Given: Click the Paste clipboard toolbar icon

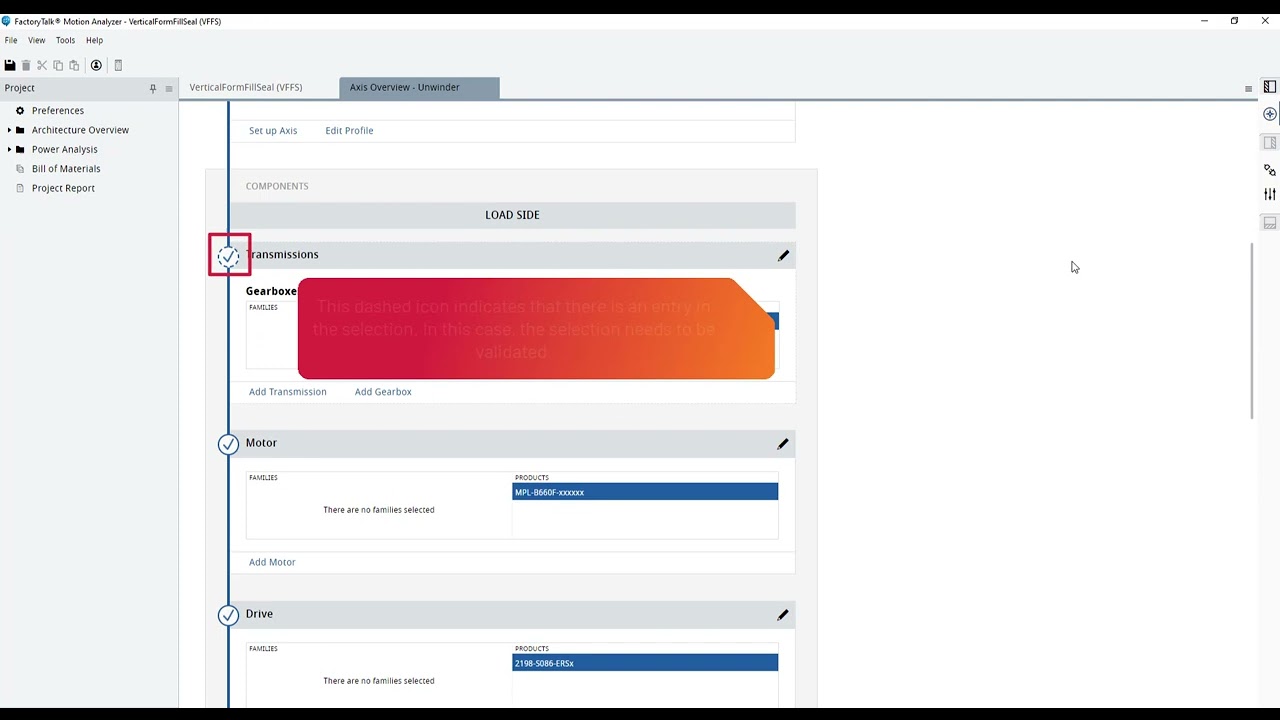Looking at the screenshot, I should [74, 65].
